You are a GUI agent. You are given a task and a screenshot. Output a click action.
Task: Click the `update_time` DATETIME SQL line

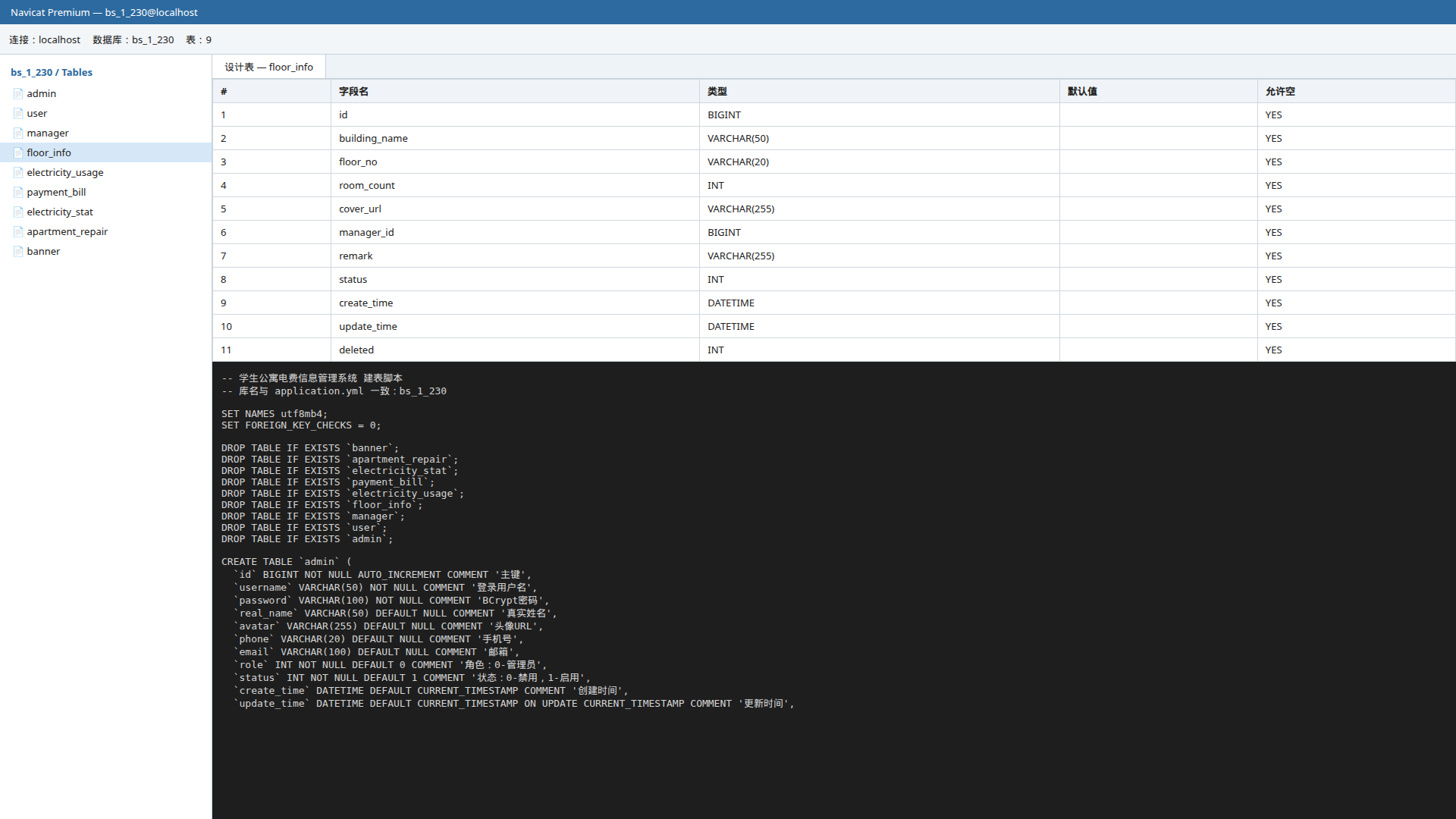pos(514,704)
